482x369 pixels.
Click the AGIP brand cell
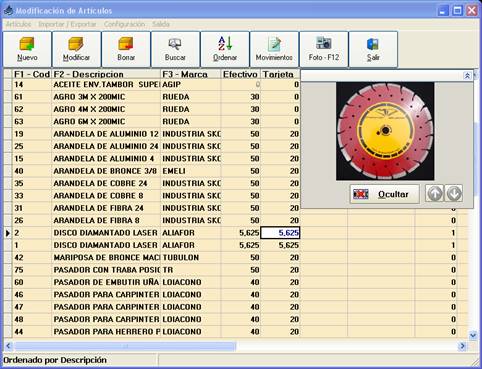[x=191, y=85]
